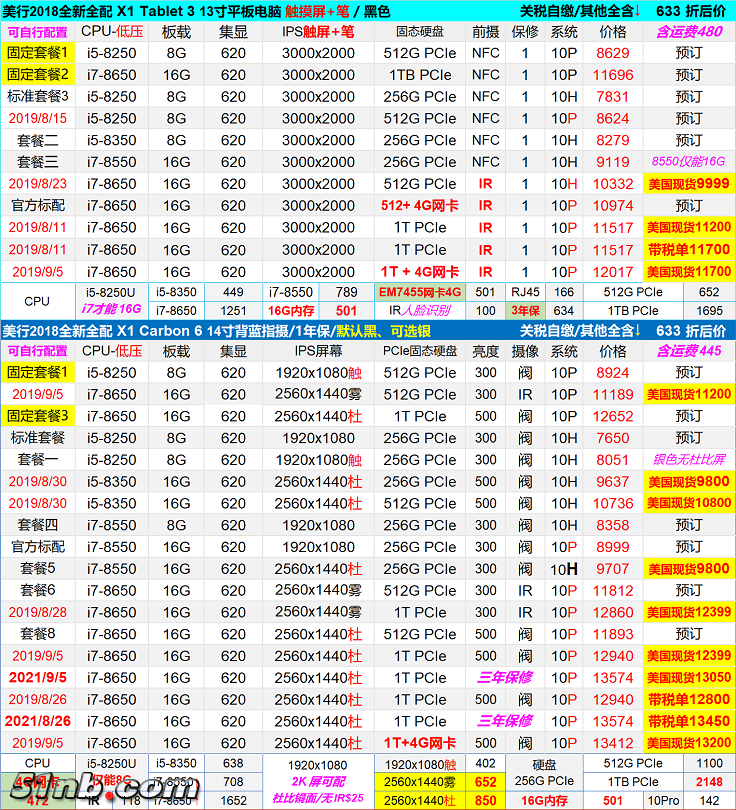Select the 套餐四 row label
This screenshot has height=810, width=736.
(x=39, y=525)
